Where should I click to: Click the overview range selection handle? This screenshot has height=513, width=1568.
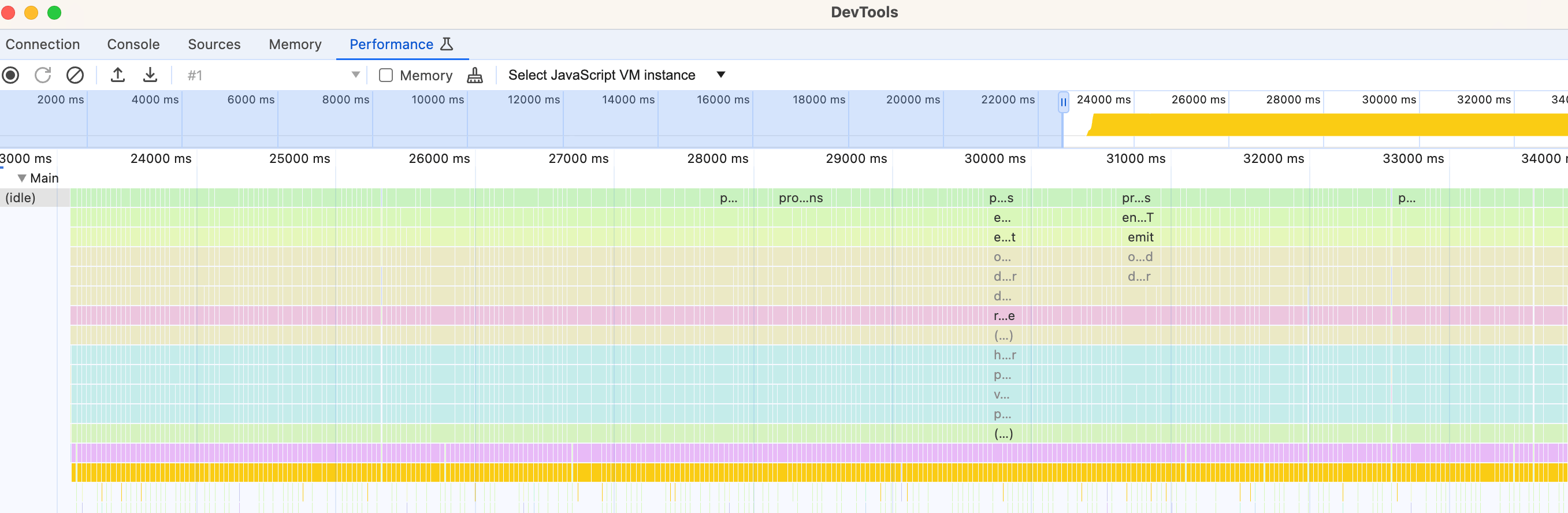point(1063,102)
